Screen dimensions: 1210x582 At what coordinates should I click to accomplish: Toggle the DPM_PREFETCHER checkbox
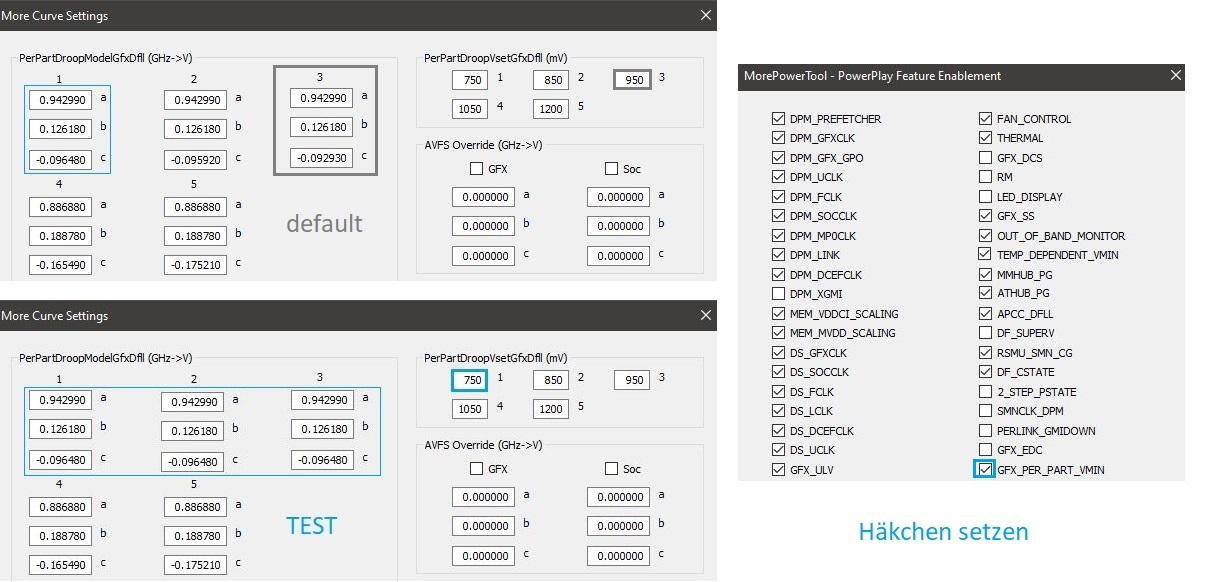(x=779, y=119)
